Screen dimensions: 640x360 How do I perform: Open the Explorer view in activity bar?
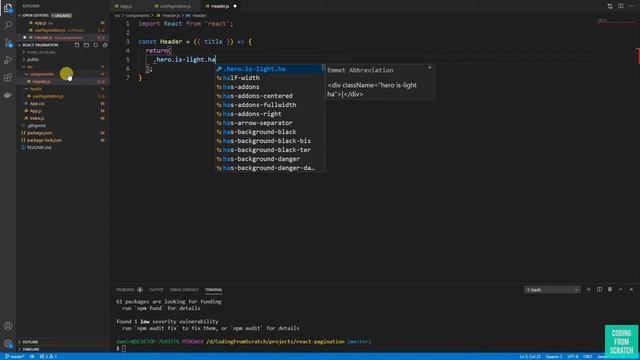8,8
